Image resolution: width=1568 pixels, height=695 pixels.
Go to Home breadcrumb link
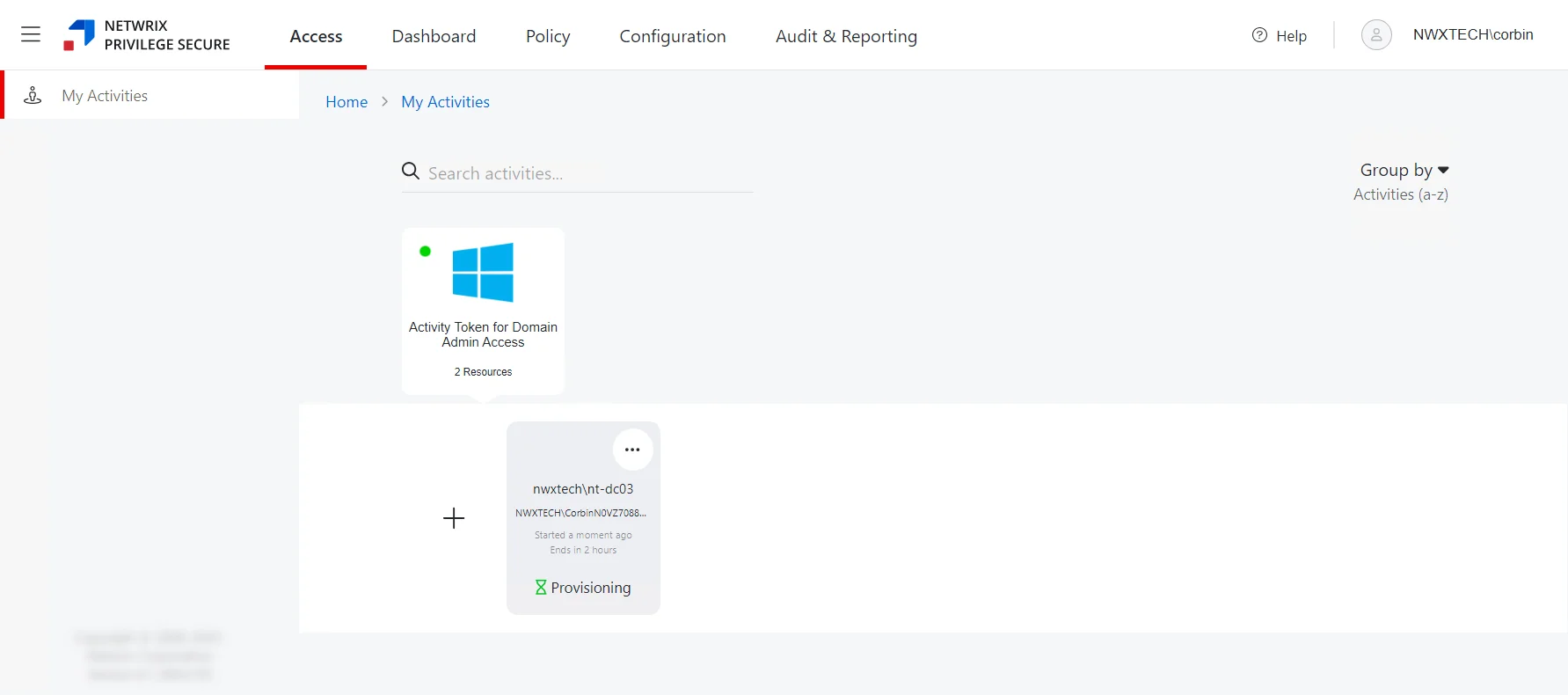346,102
